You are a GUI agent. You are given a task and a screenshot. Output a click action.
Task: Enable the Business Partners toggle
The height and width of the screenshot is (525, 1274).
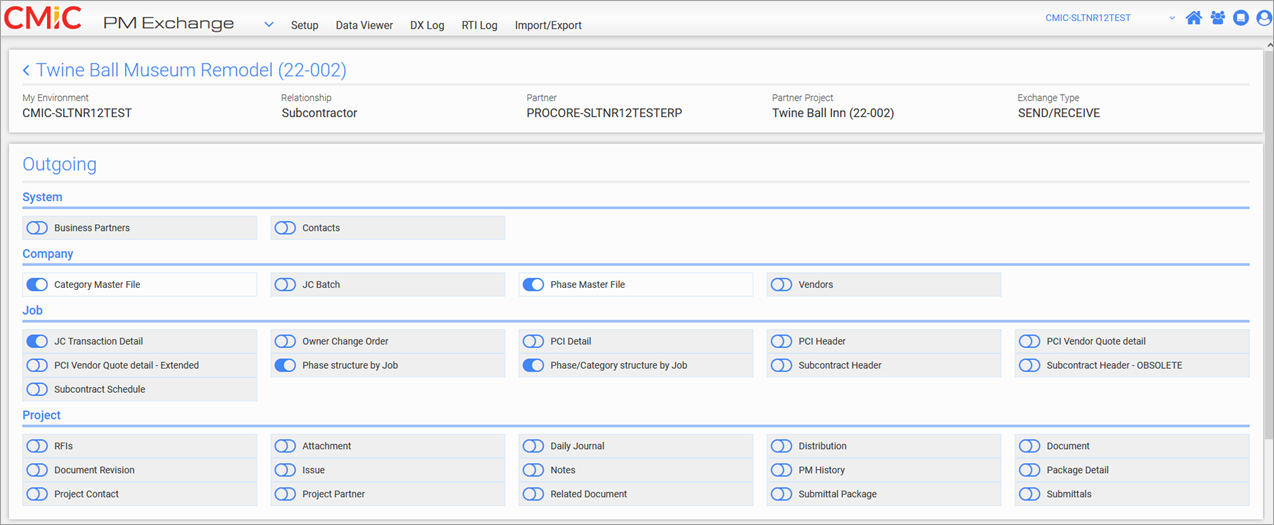(x=37, y=228)
